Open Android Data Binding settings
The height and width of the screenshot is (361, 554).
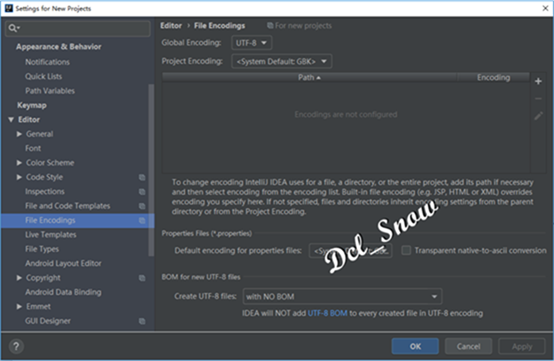coord(63,292)
